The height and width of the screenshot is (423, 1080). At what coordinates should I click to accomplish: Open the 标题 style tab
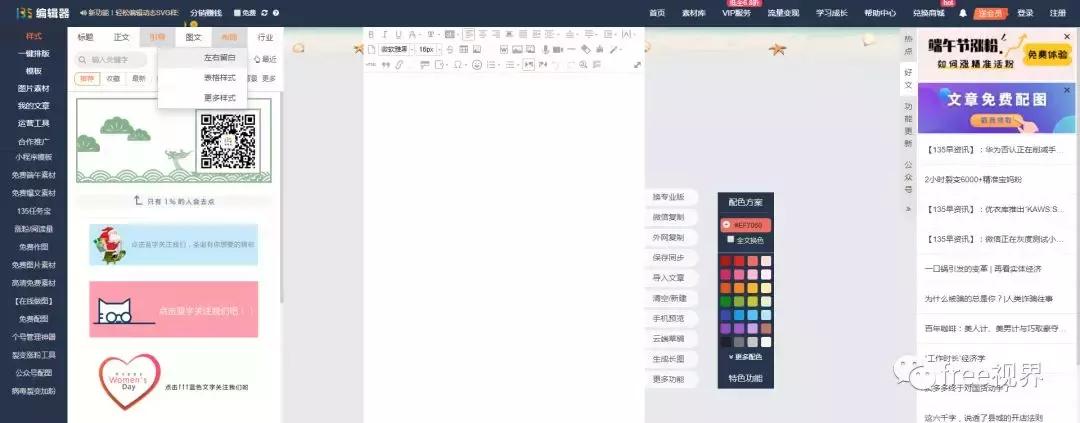coord(85,37)
